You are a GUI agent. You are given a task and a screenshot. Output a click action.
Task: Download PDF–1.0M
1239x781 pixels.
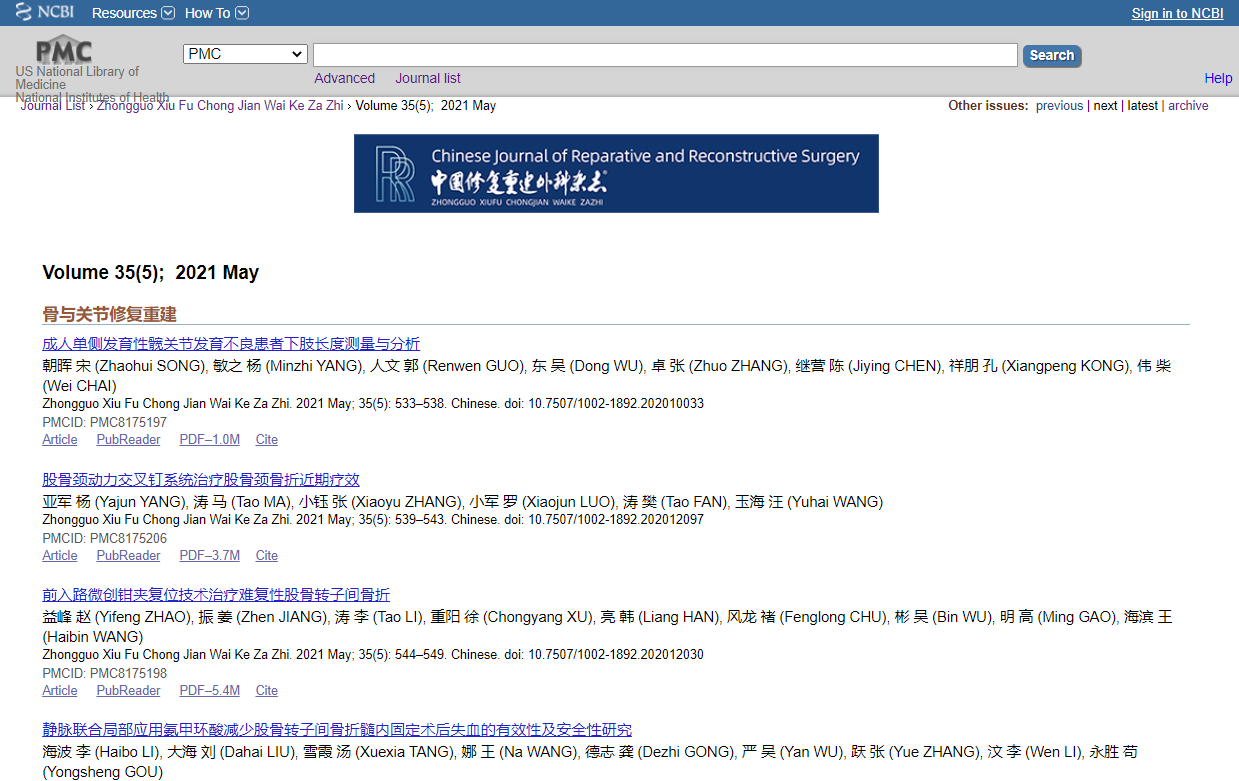tap(209, 440)
